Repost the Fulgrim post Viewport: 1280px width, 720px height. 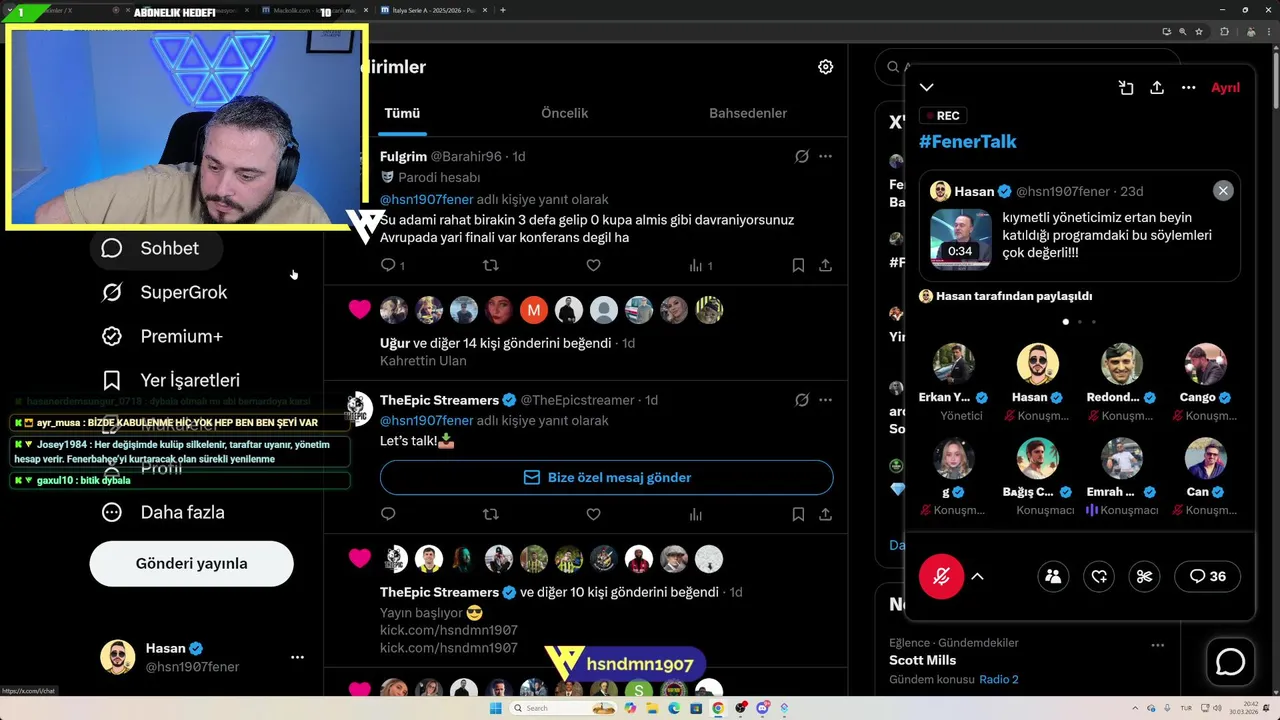[x=490, y=265]
